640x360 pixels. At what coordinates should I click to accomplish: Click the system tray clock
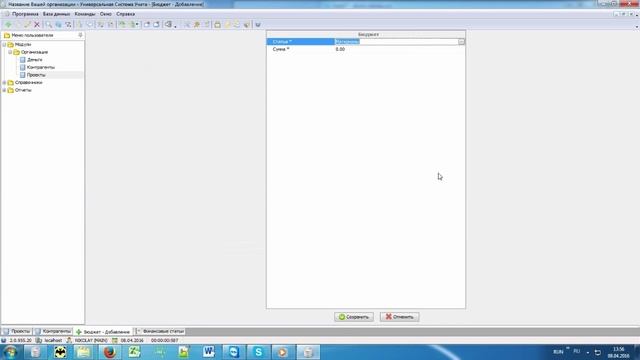pyautogui.click(x=618, y=352)
